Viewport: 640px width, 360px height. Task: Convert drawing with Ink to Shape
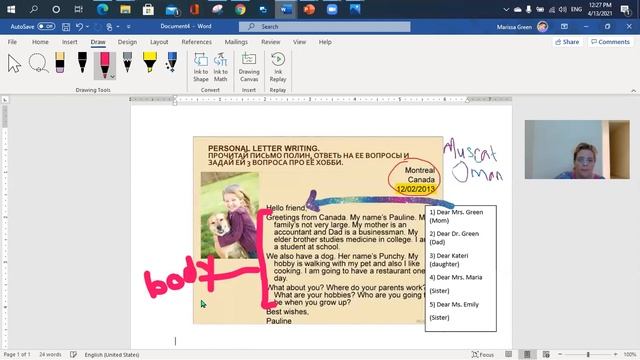(201, 67)
